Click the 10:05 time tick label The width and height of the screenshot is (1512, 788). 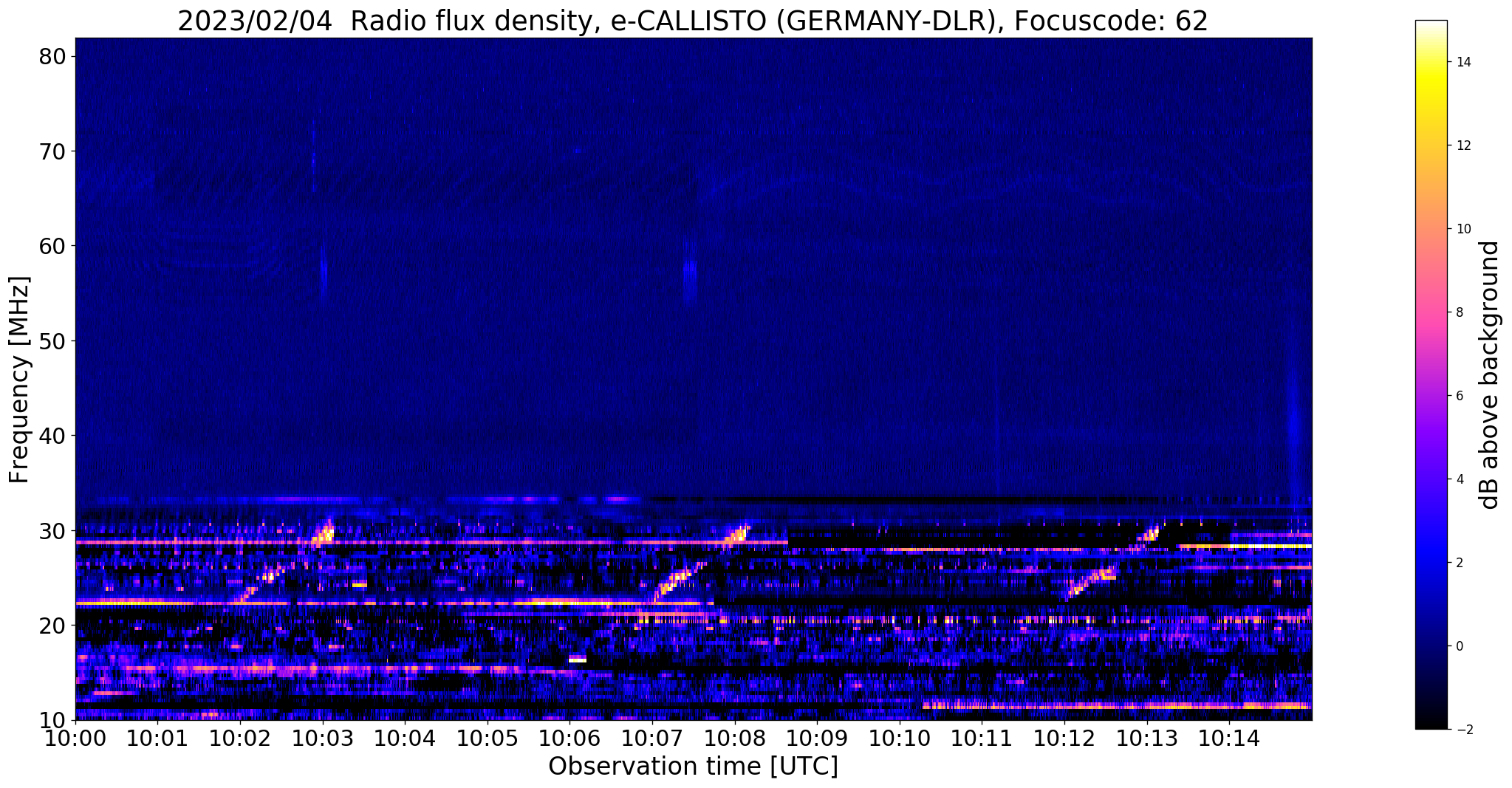point(488,738)
